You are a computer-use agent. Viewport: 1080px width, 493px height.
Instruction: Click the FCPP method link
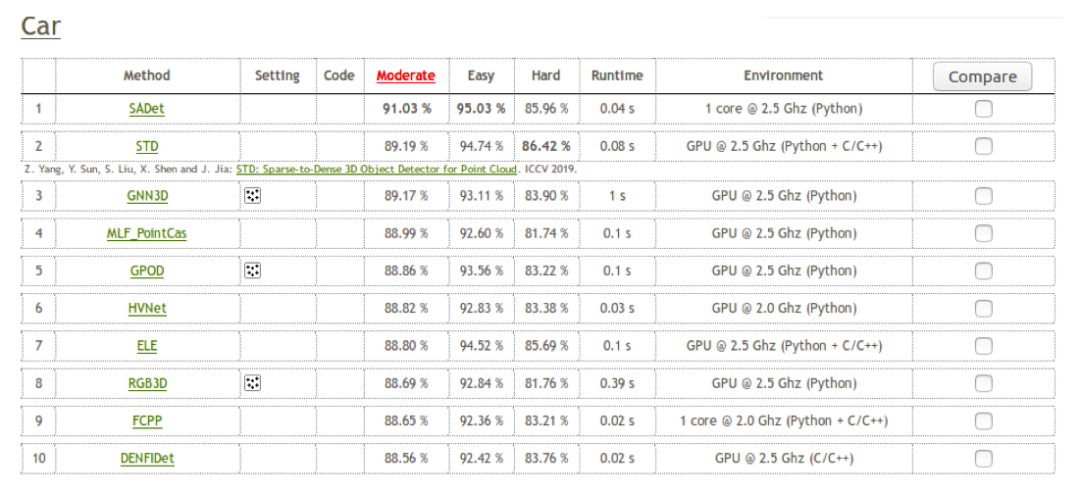click(147, 421)
